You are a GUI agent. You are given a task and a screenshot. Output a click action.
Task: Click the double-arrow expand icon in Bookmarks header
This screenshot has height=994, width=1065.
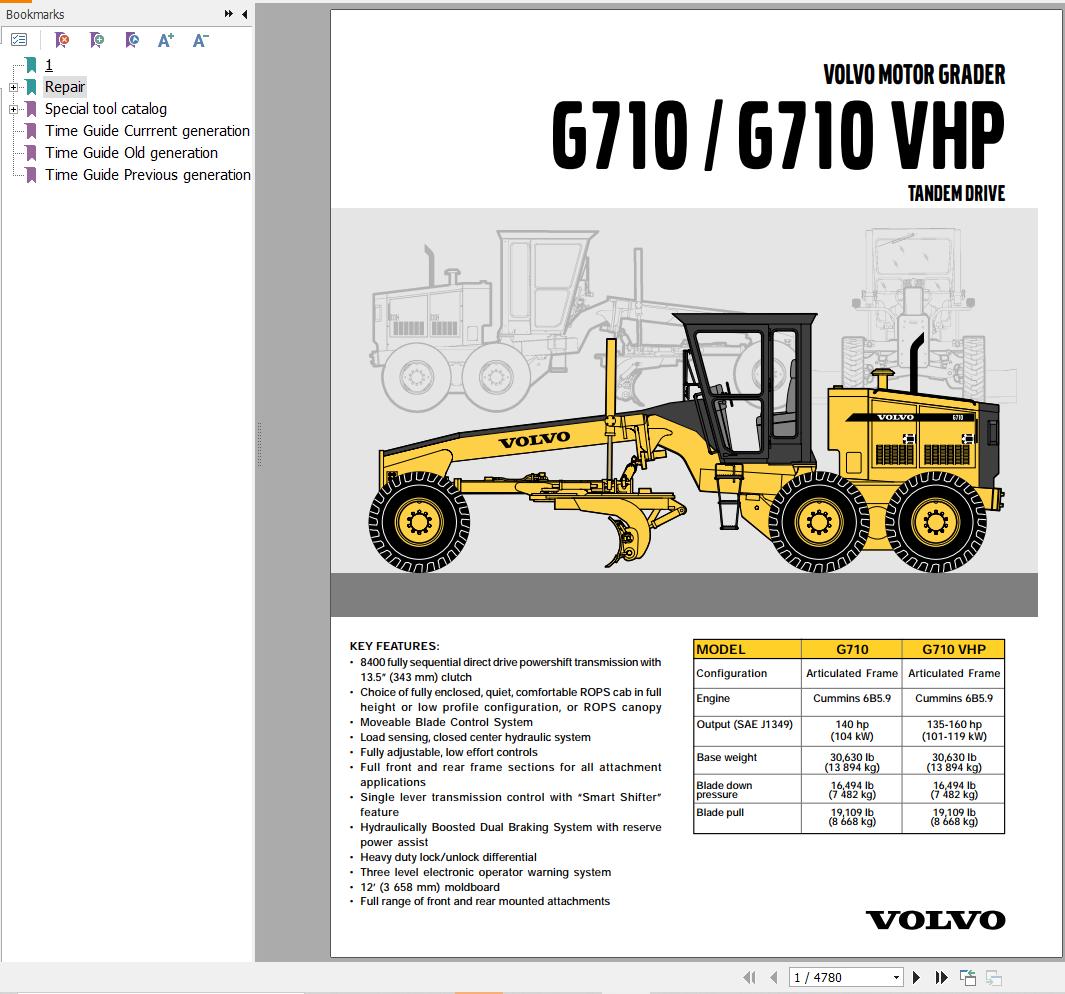[x=229, y=14]
